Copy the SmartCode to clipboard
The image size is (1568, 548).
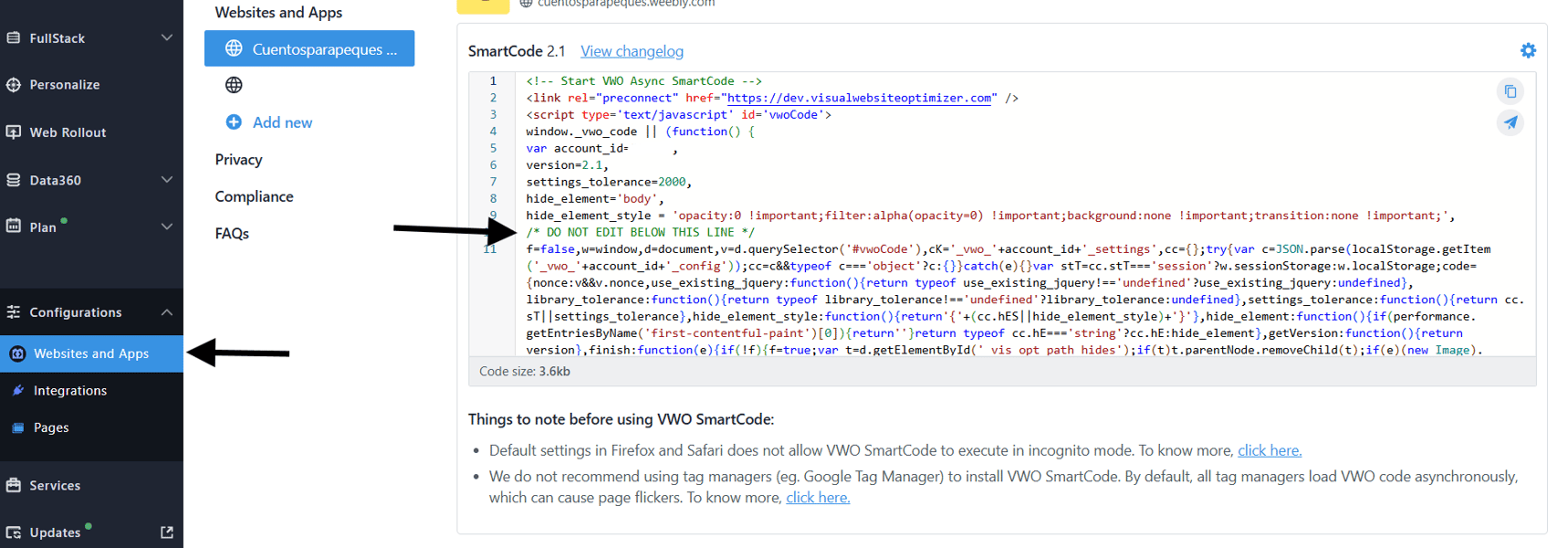pos(1510,91)
